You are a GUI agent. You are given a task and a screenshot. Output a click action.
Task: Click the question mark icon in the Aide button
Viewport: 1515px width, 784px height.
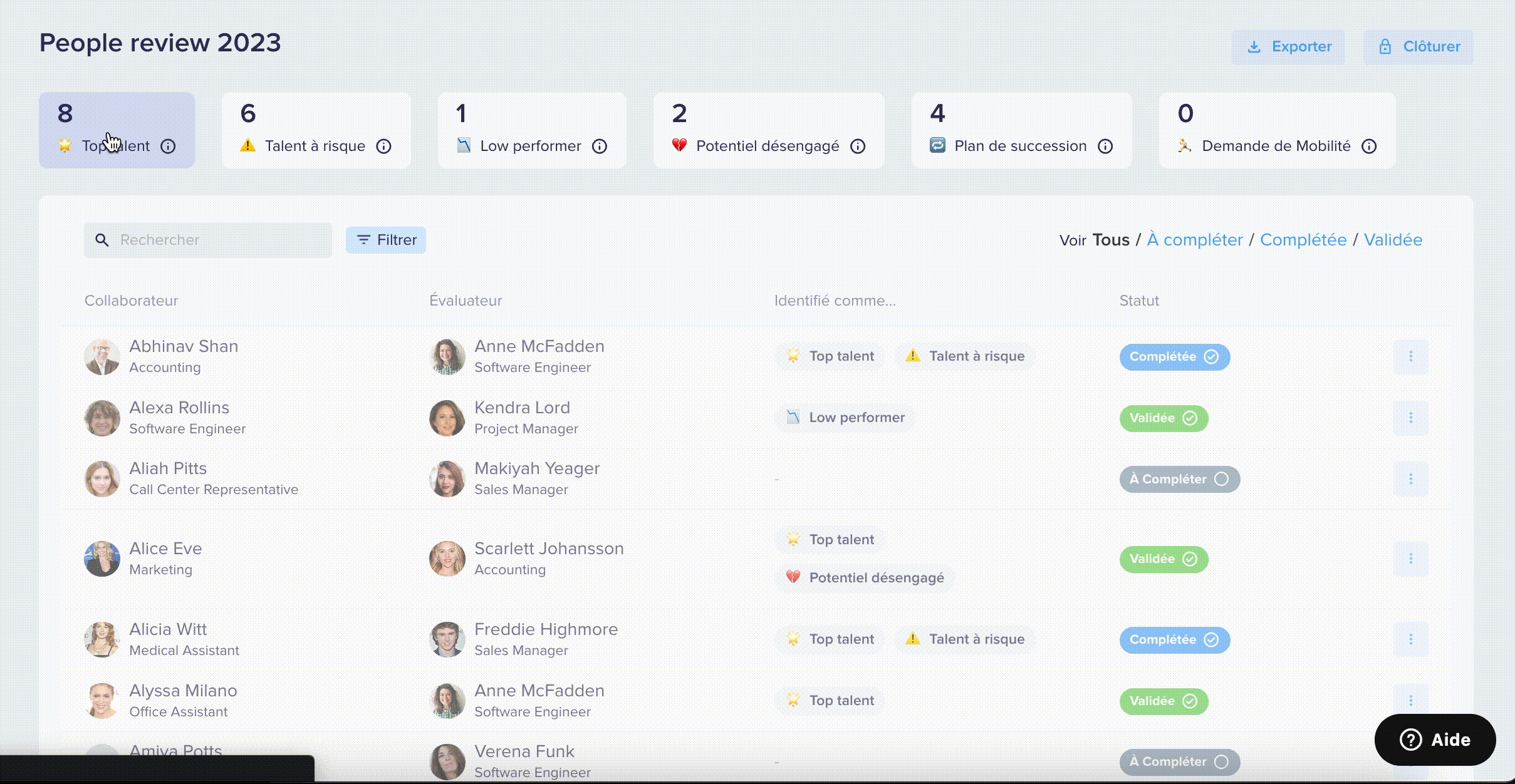tap(1411, 740)
